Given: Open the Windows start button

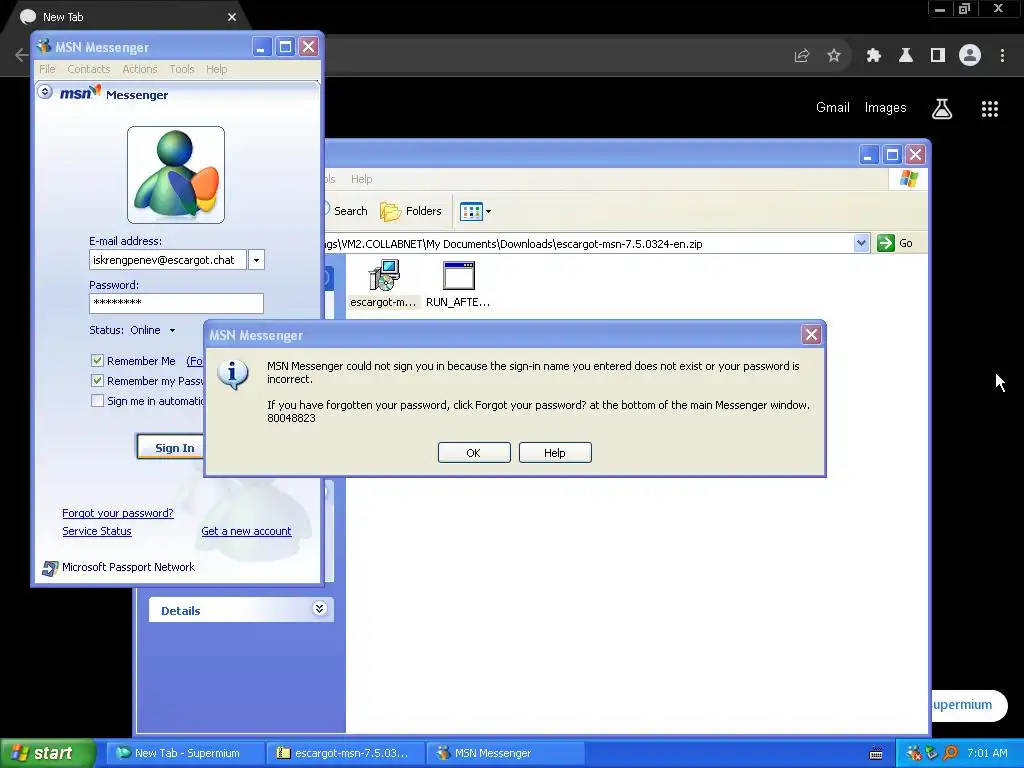Looking at the screenshot, I should [46, 753].
